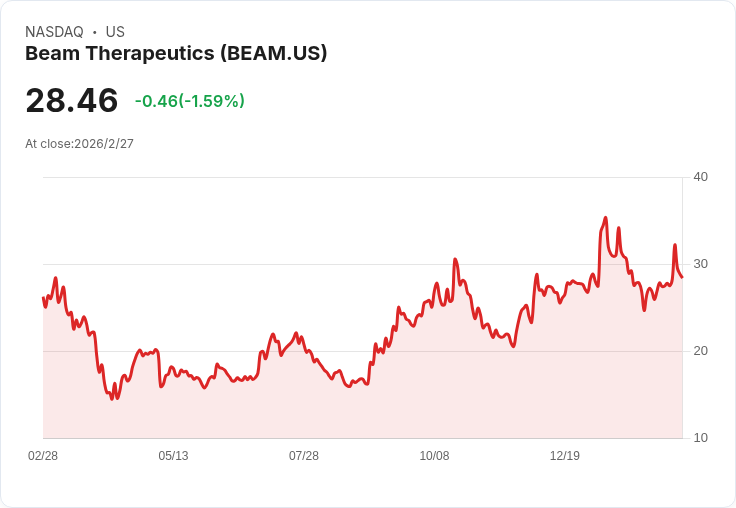Click the At close:2026/2/27 timestamp
Image resolution: width=736 pixels, height=508 pixels.
coord(79,144)
